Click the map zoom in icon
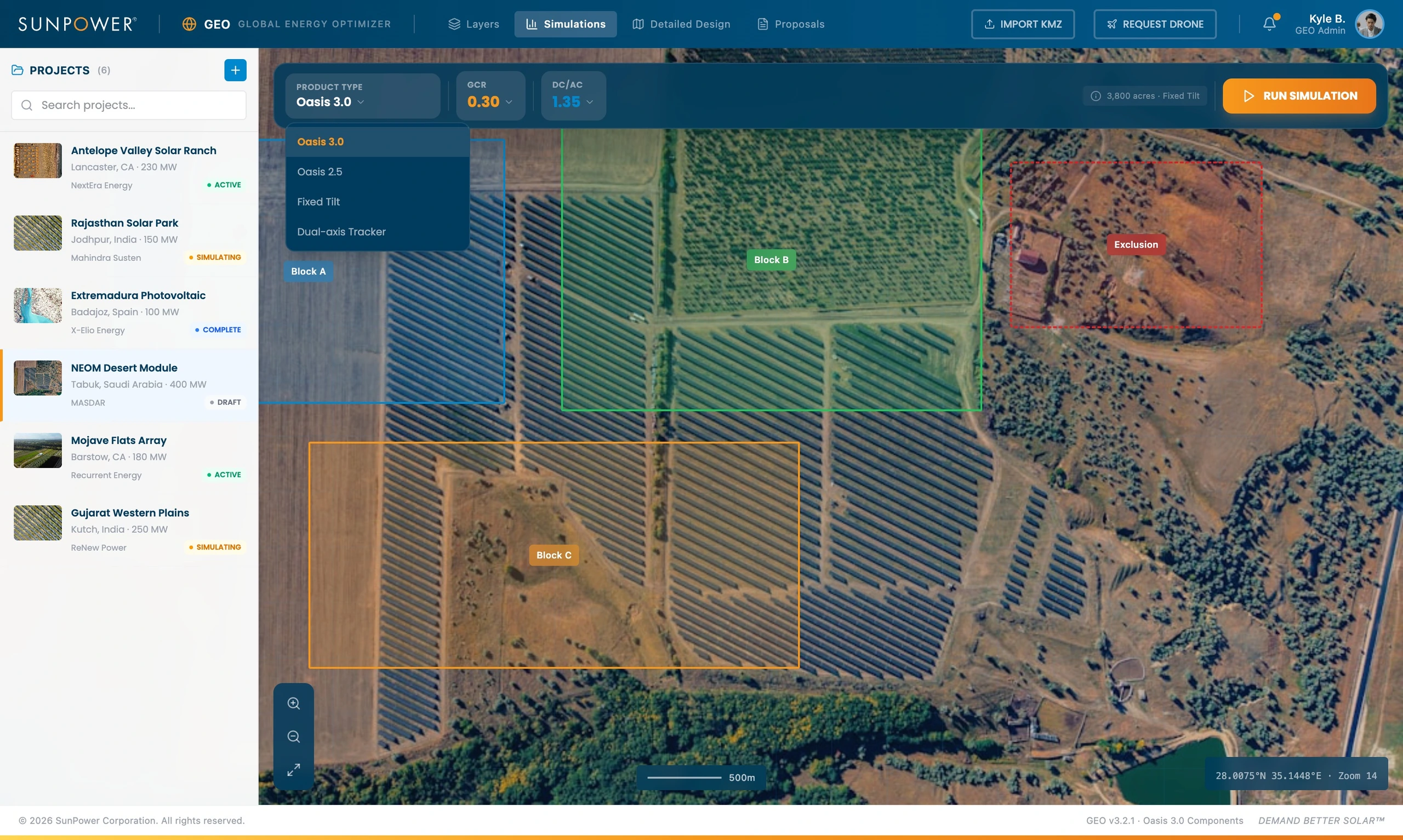 (293, 703)
